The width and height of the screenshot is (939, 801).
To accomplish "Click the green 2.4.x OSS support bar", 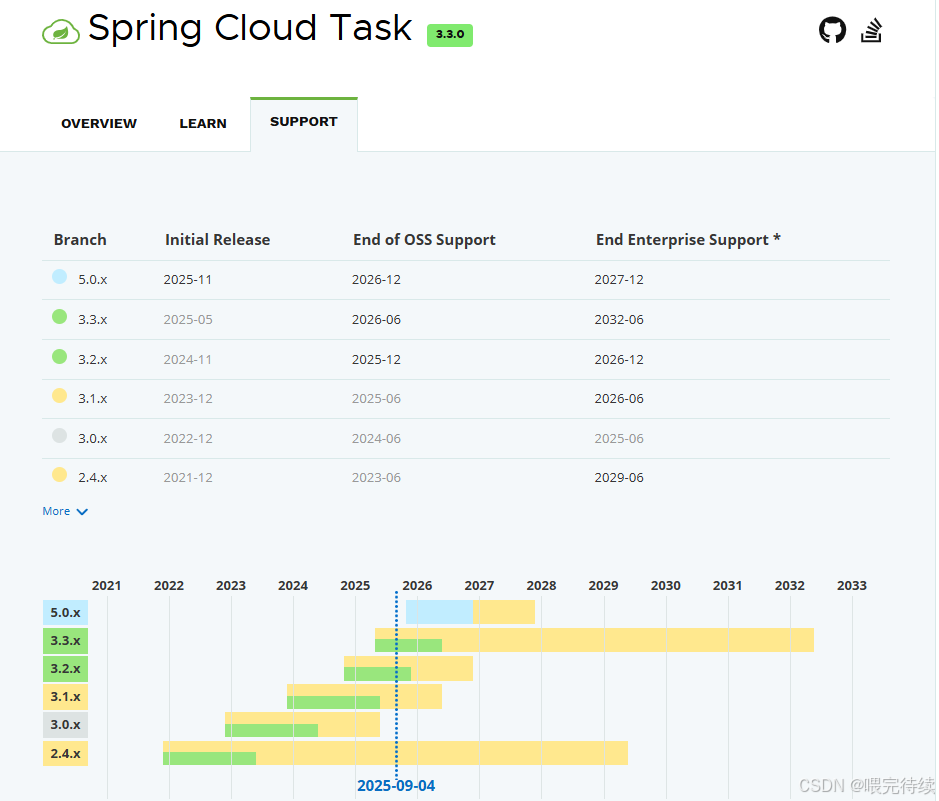I will pyautogui.click(x=210, y=758).
